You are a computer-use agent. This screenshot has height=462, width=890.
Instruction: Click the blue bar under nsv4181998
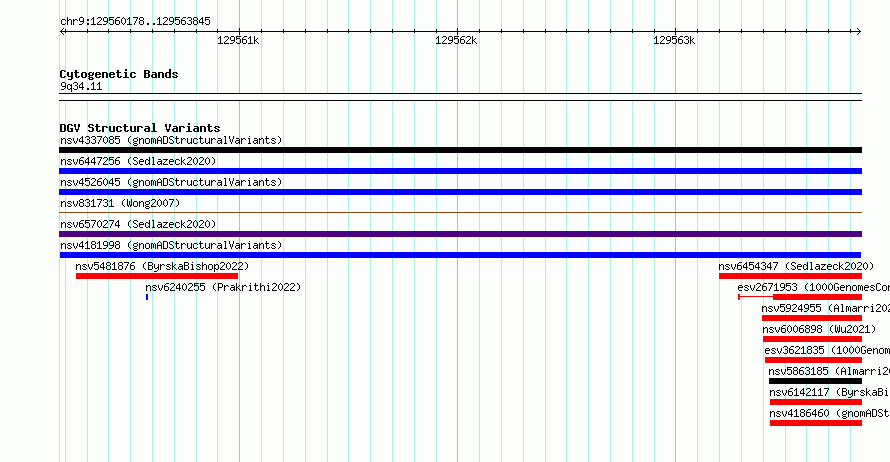(460, 255)
